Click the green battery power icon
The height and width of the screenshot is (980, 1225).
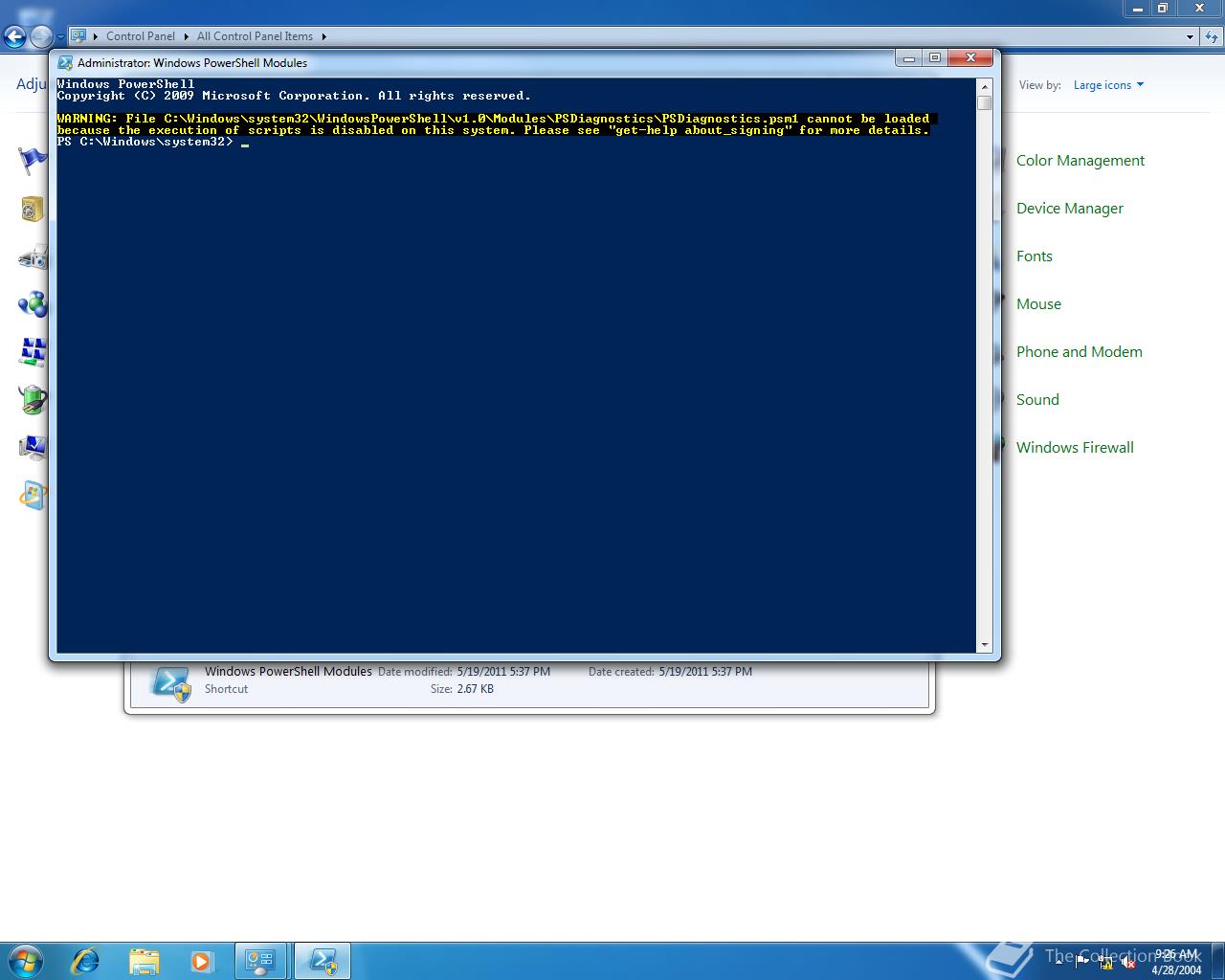33,399
